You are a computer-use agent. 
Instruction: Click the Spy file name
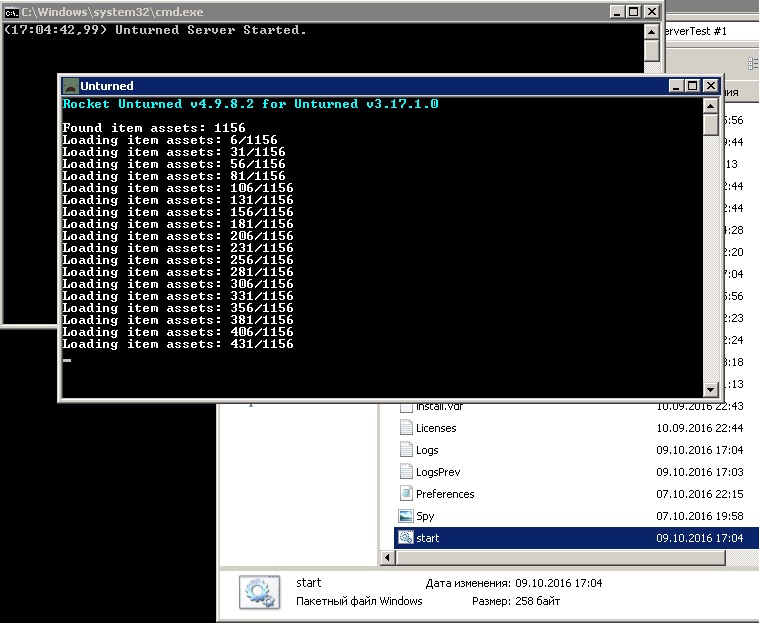pyautogui.click(x=425, y=516)
